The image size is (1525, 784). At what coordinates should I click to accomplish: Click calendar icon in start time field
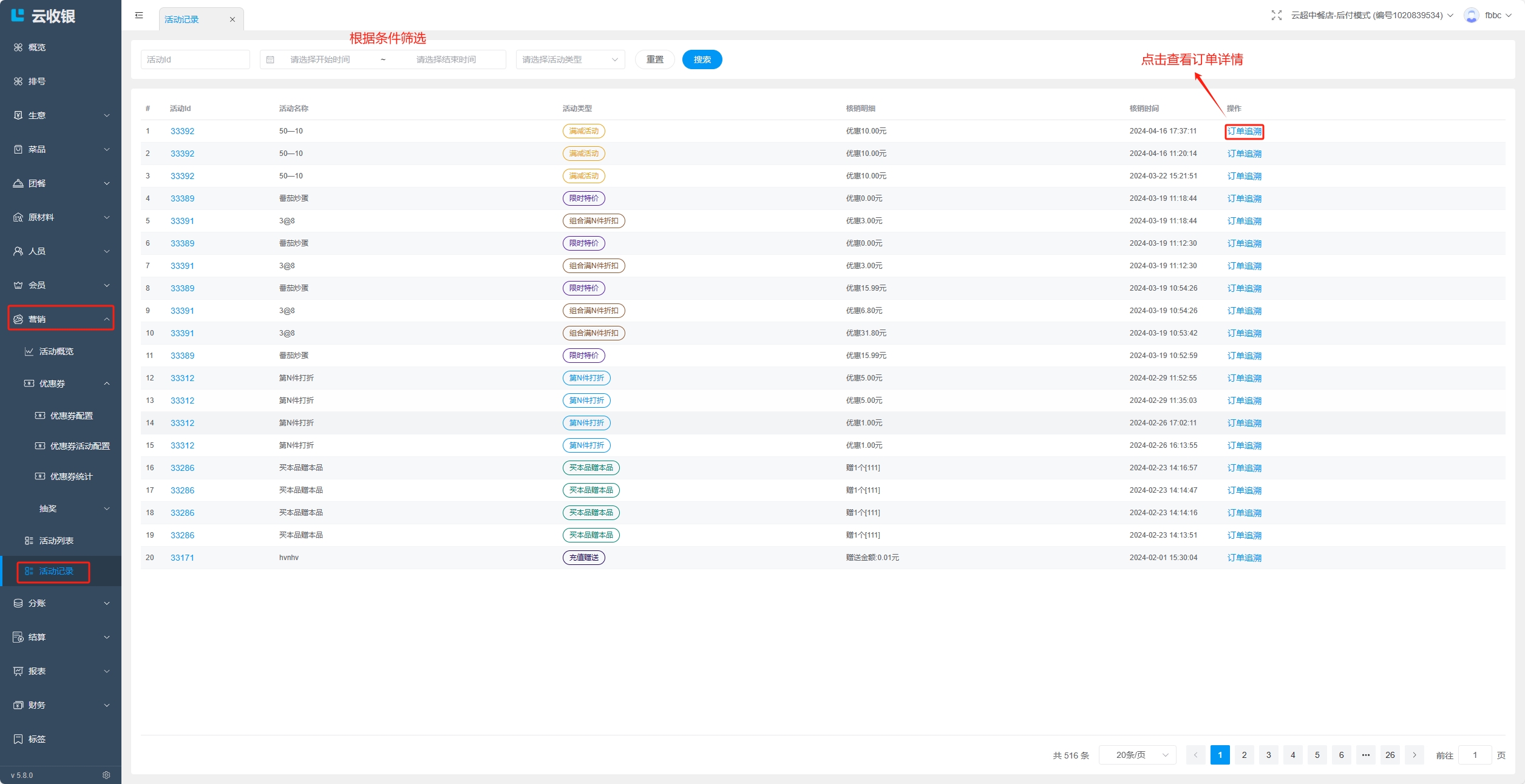point(271,59)
